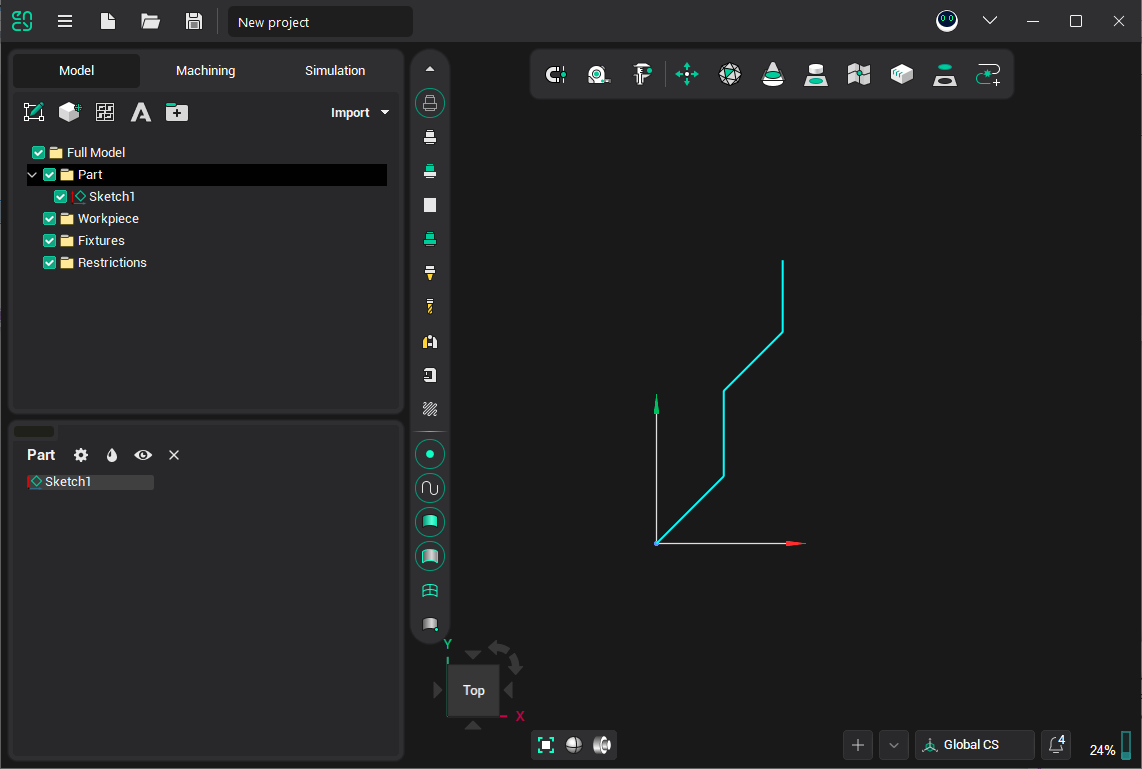
Task: Toggle the Restrictions checkbox
Action: (50, 263)
